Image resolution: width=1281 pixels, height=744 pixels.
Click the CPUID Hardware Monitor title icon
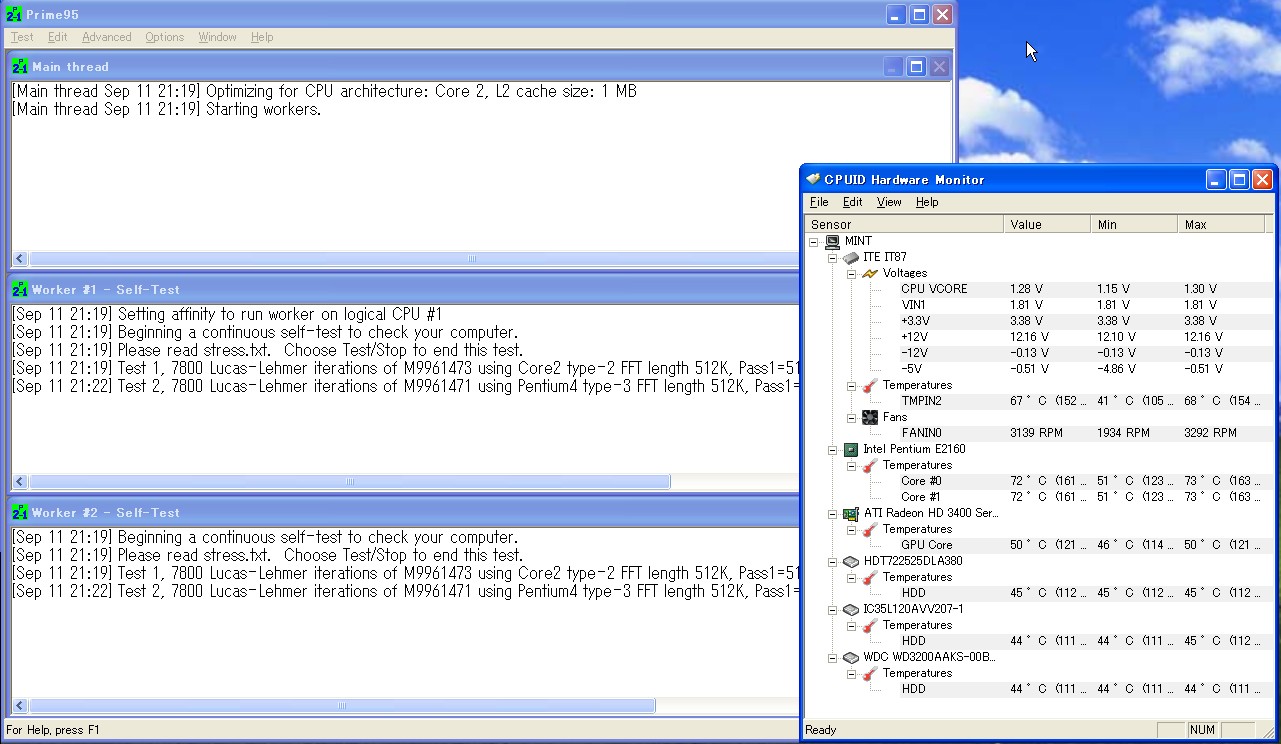click(813, 180)
